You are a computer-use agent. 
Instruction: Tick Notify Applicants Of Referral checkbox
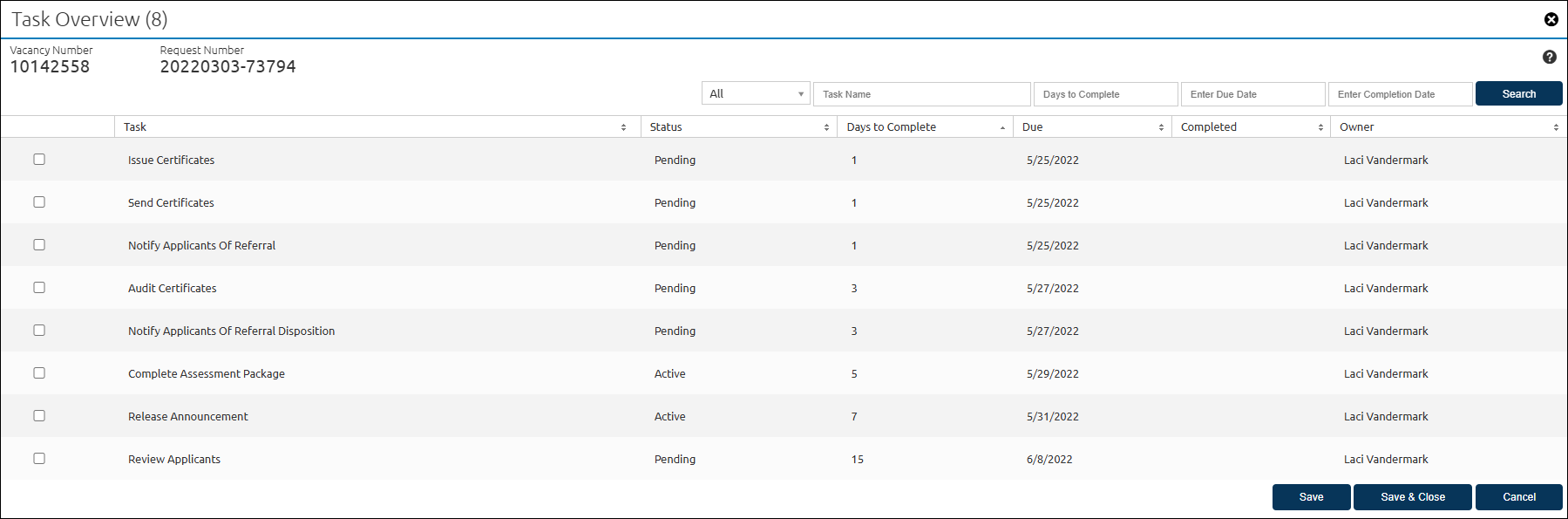[x=39, y=244]
